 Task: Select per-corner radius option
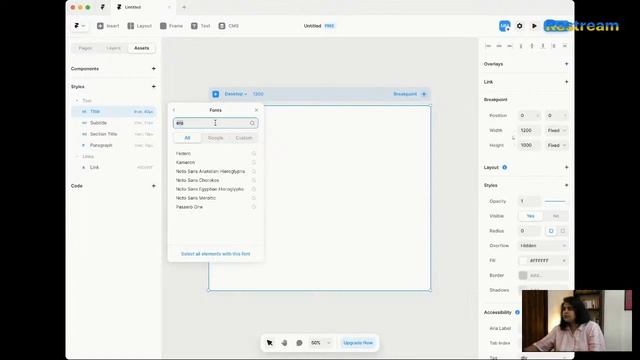click(562, 231)
